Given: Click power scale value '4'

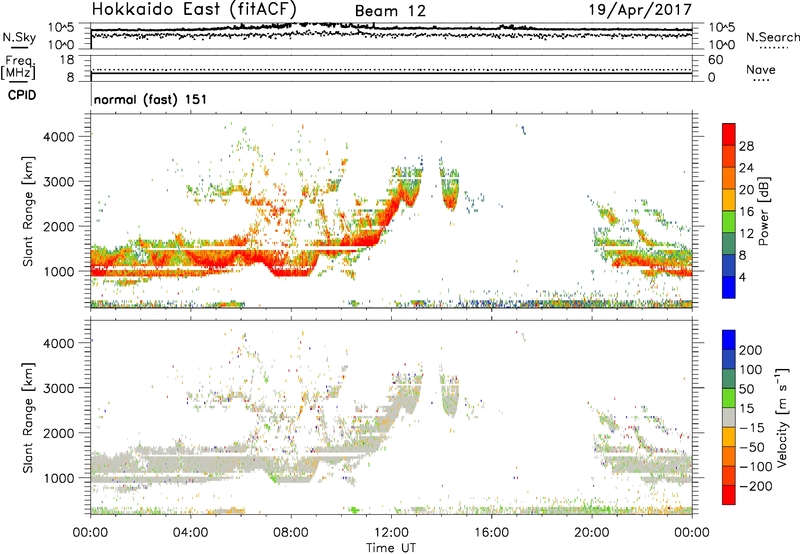Looking at the screenshot, I should pyautogui.click(x=742, y=278).
